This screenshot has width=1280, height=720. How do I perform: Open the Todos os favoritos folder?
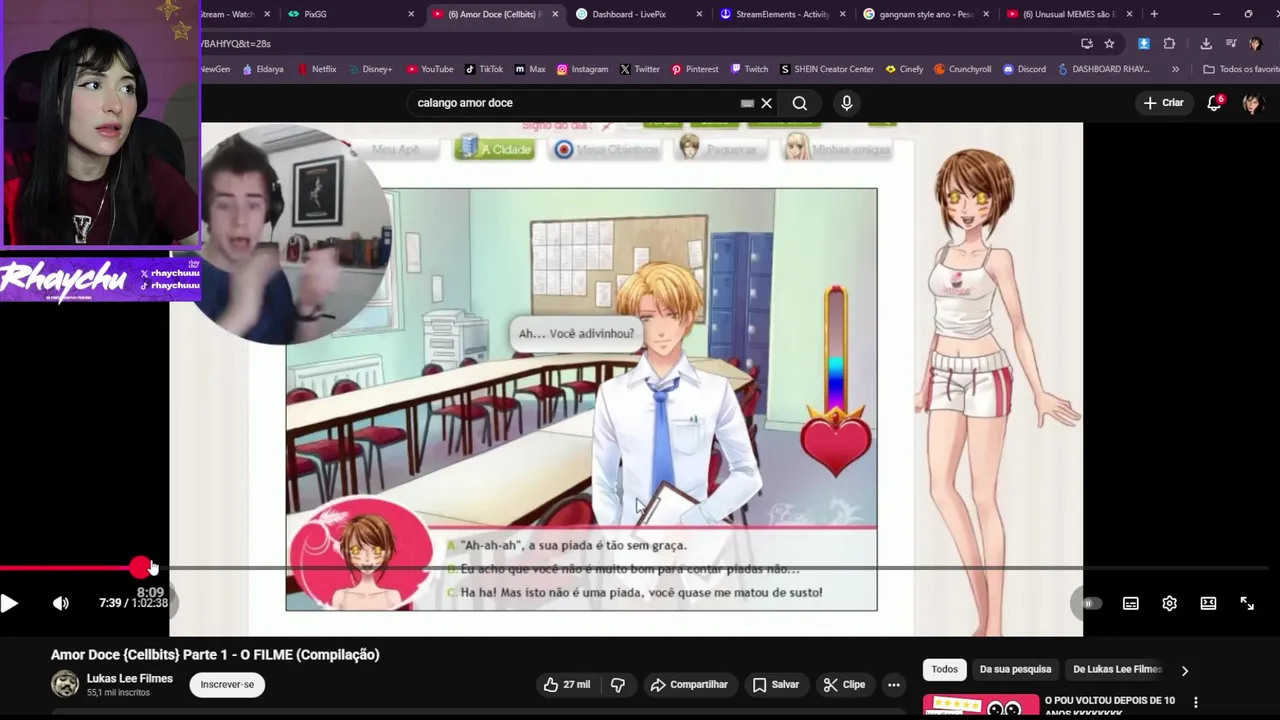(1241, 69)
